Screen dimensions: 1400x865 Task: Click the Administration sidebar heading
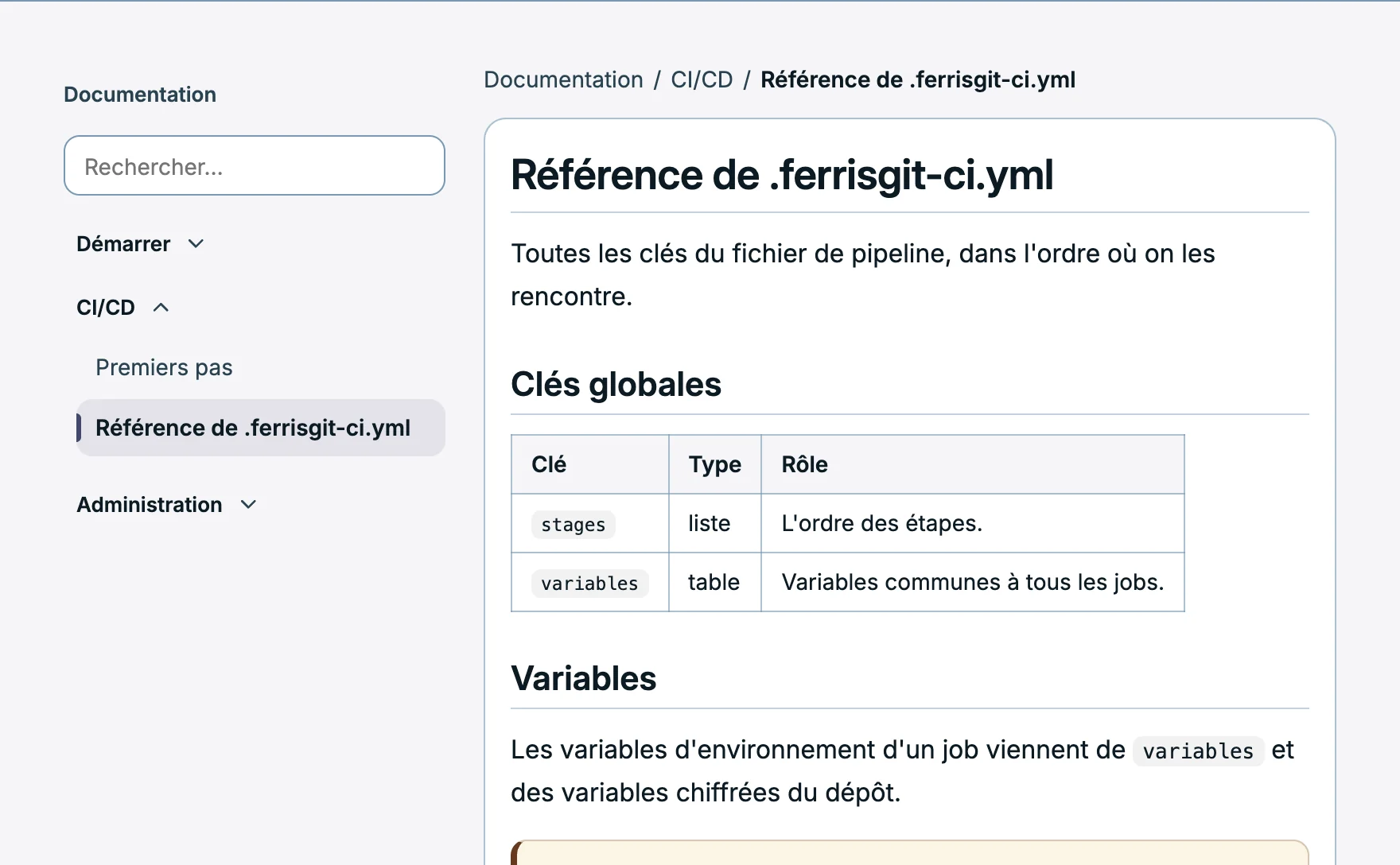coord(150,505)
